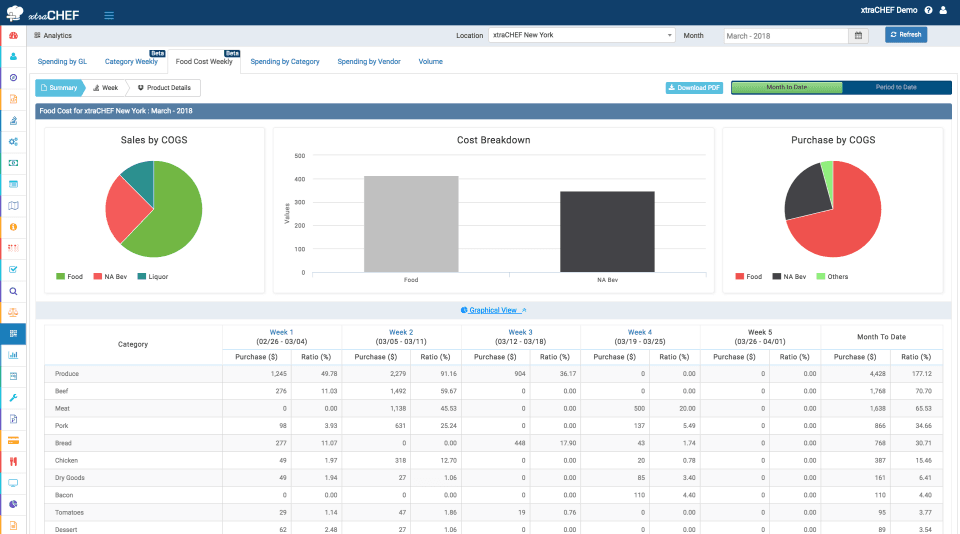
Task: Switch to Category Weekly tab
Action: (131, 61)
